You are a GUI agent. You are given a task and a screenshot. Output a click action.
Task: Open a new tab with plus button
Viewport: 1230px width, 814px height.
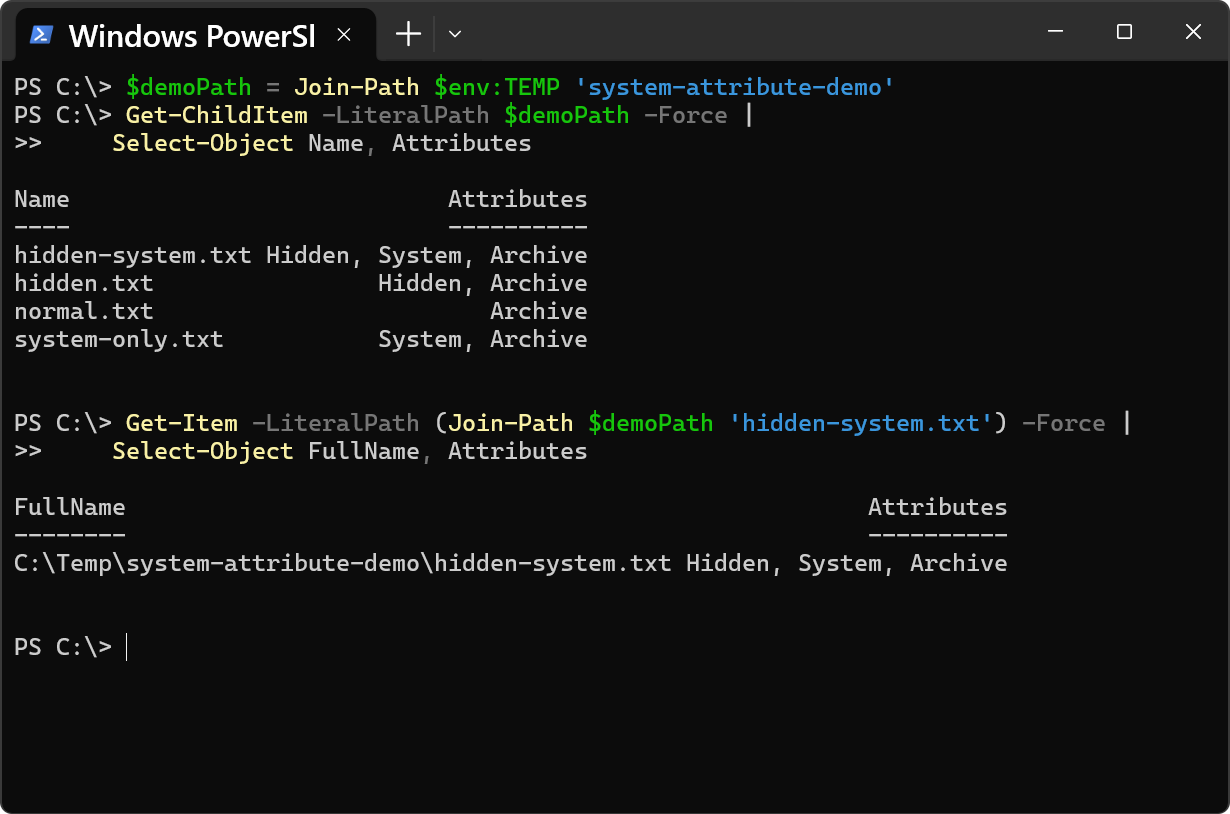[408, 34]
